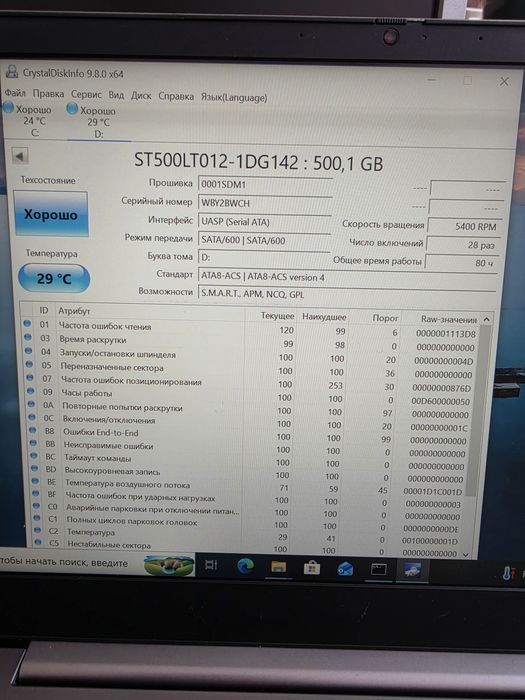Click the scroll up arrow of attribute list
The width and height of the screenshot is (525, 700).
pos(487,319)
